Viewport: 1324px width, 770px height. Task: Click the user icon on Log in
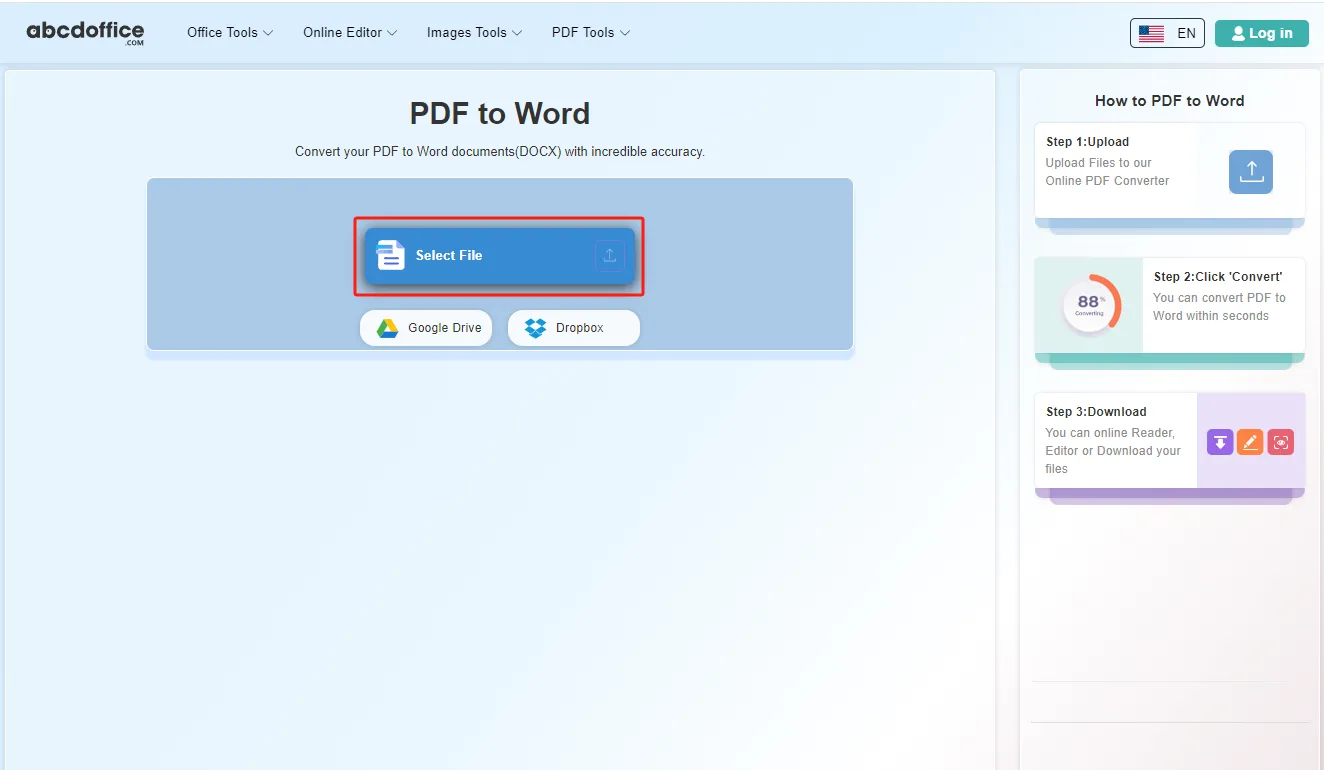[x=1238, y=33]
